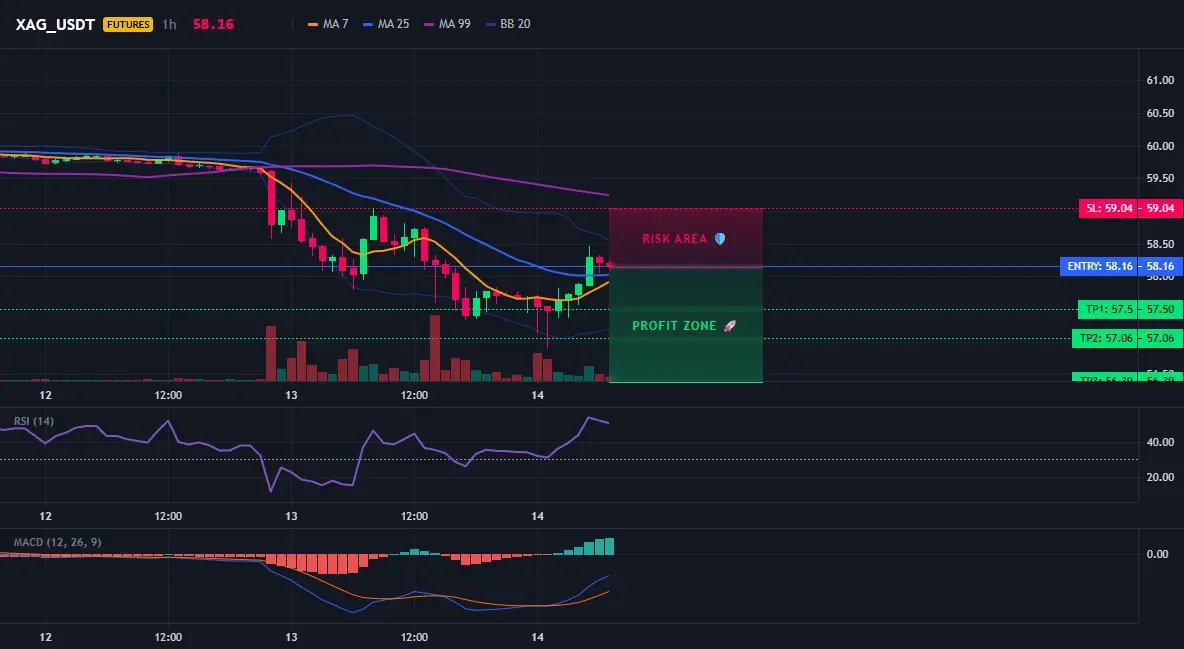Click the PROFIT ZONE text
The image size is (1184, 649).
click(674, 326)
